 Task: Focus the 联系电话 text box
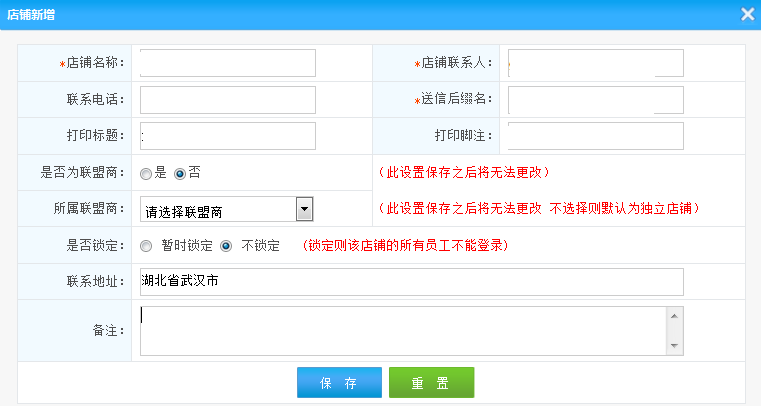[228, 100]
